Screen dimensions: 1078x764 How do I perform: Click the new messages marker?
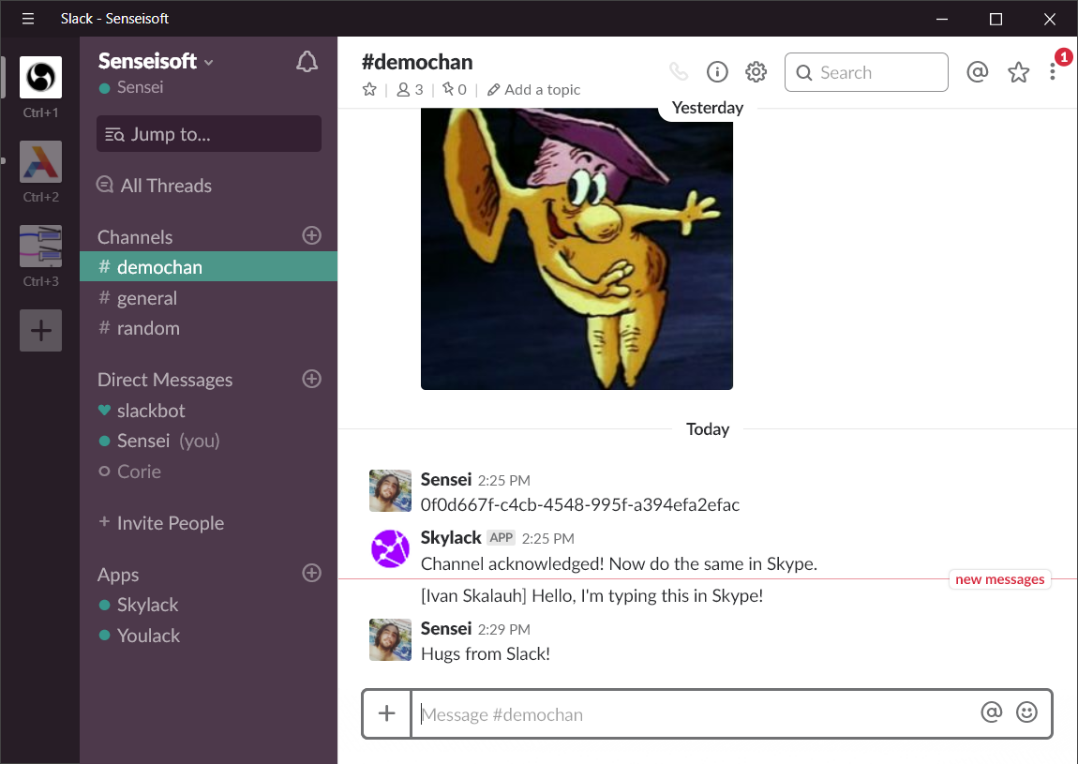pyautogui.click(x=1000, y=579)
